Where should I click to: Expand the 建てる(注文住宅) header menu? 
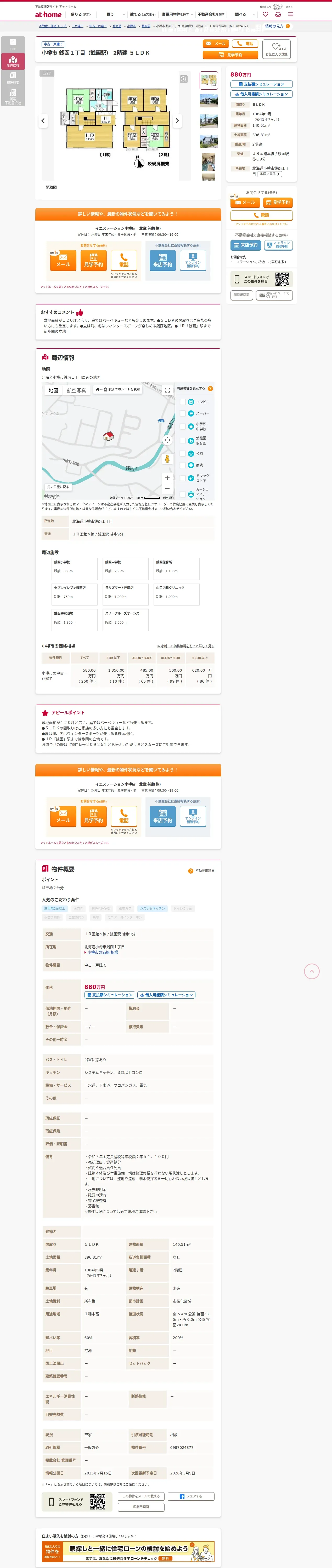tap(143, 14)
